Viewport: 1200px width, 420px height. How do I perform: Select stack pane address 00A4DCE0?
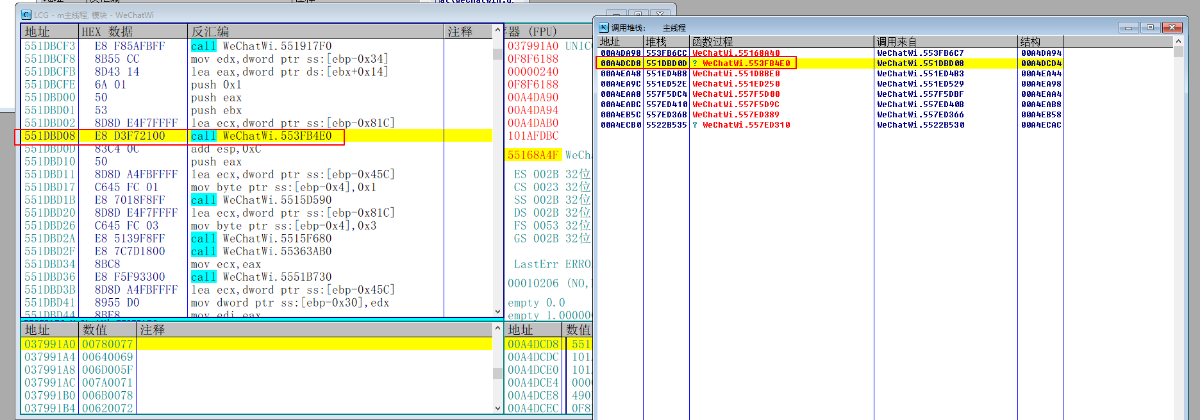coord(535,369)
